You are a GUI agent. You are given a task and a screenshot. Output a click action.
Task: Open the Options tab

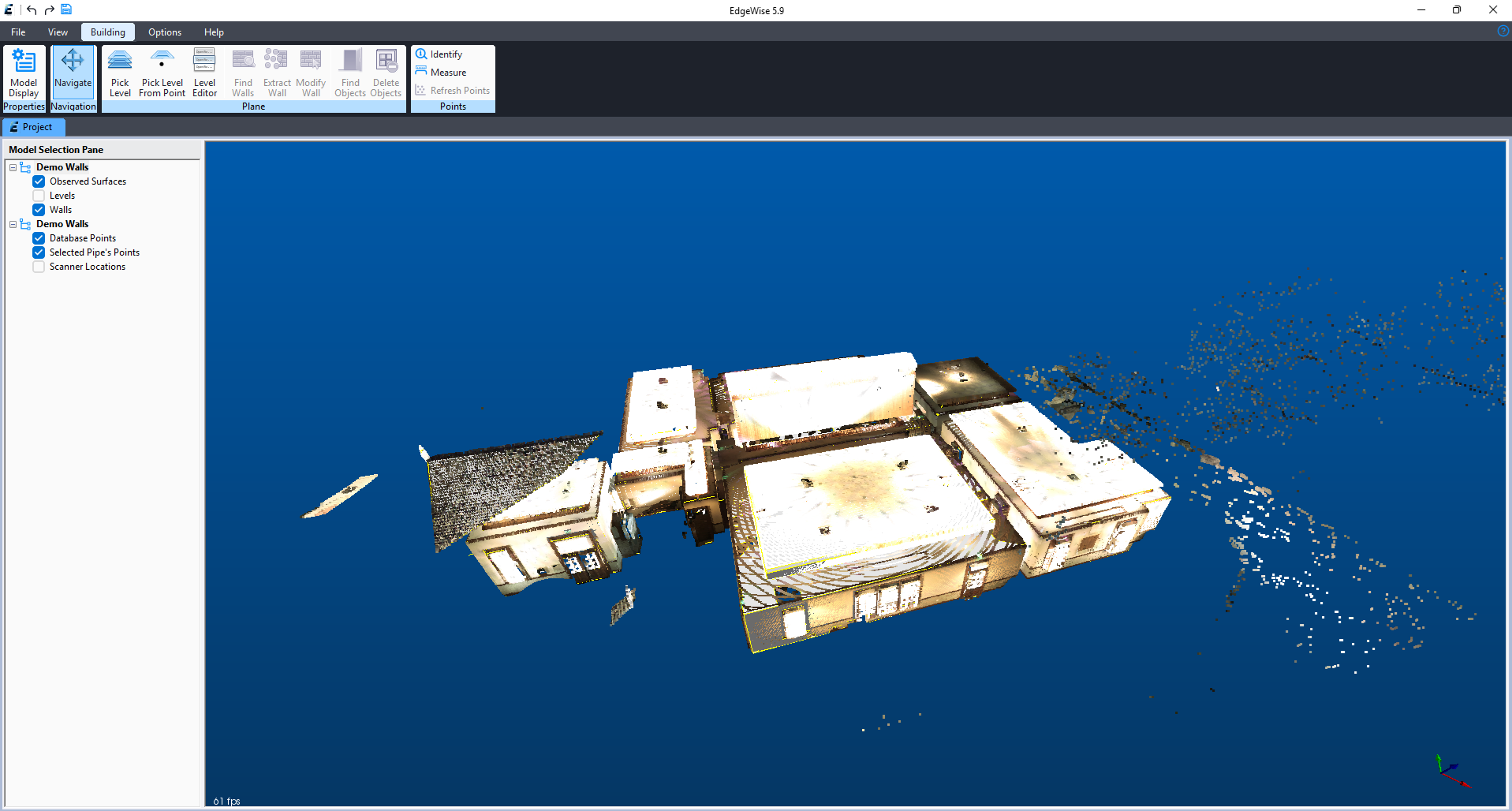(x=165, y=32)
